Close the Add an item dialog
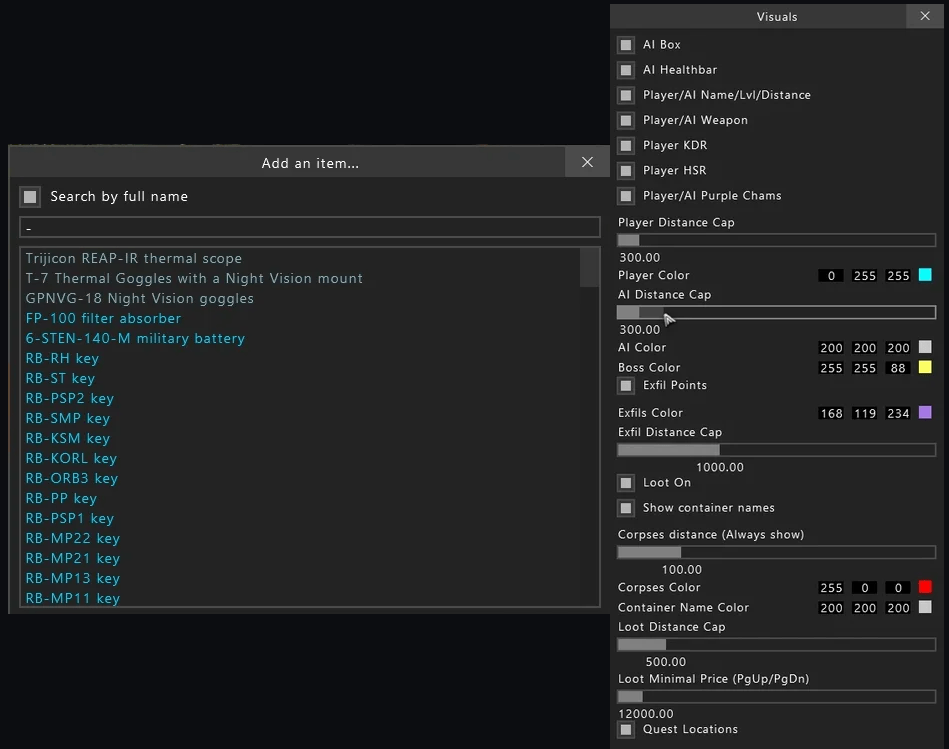Image resolution: width=949 pixels, height=749 pixels. pyautogui.click(x=587, y=162)
